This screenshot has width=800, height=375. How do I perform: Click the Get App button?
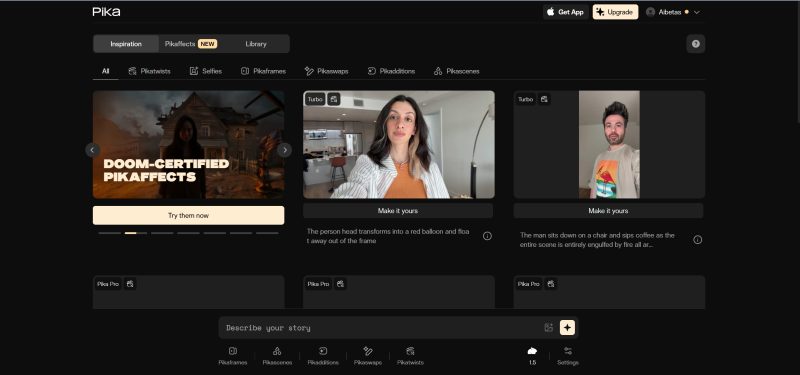pos(565,12)
